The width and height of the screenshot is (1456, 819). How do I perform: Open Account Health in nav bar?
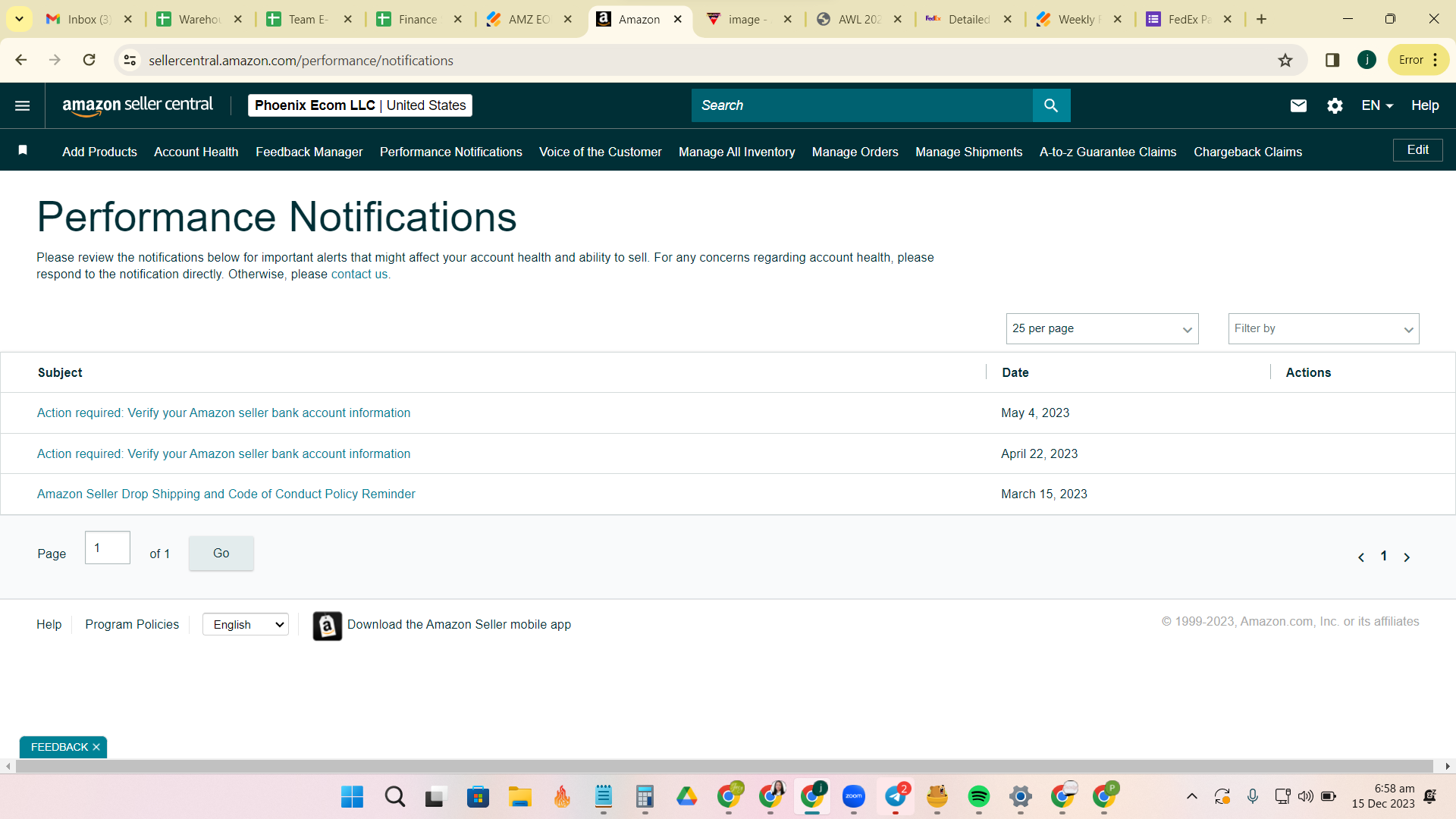pyautogui.click(x=196, y=152)
